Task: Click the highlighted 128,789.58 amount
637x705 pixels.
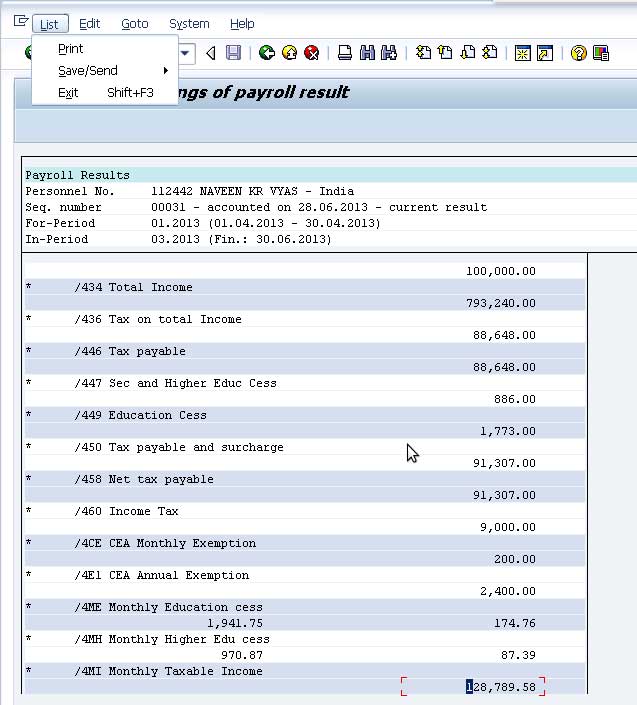Action: click(501, 687)
